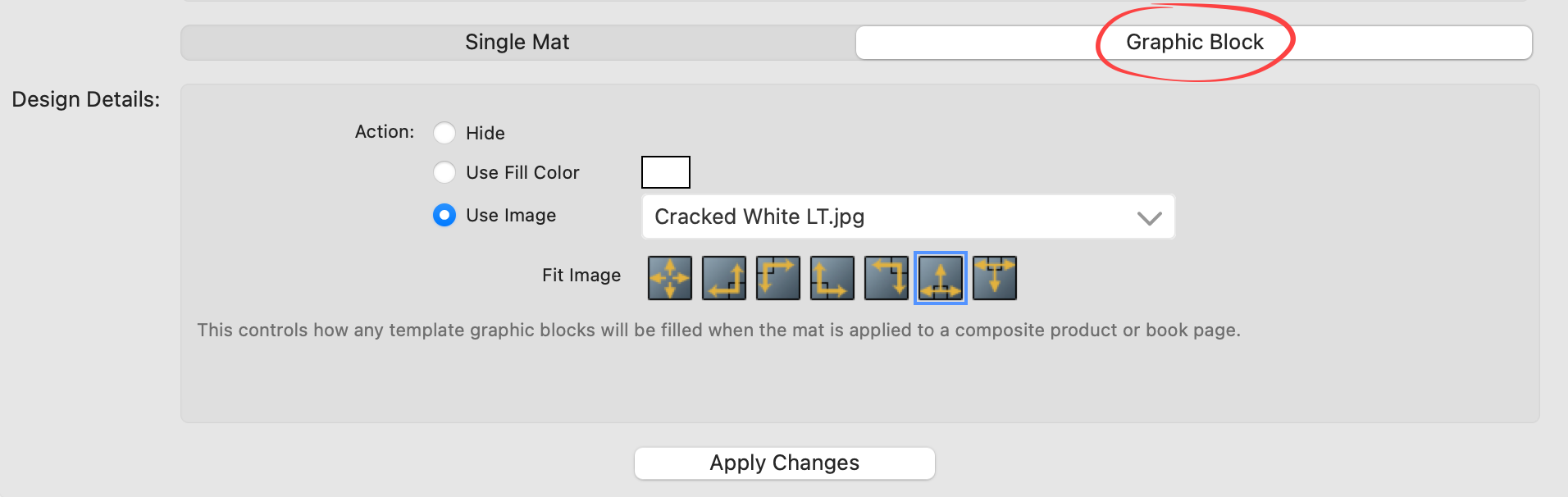This screenshot has height=497, width=1568.
Task: Switch to the Graphic Block tab
Action: click(x=1194, y=43)
